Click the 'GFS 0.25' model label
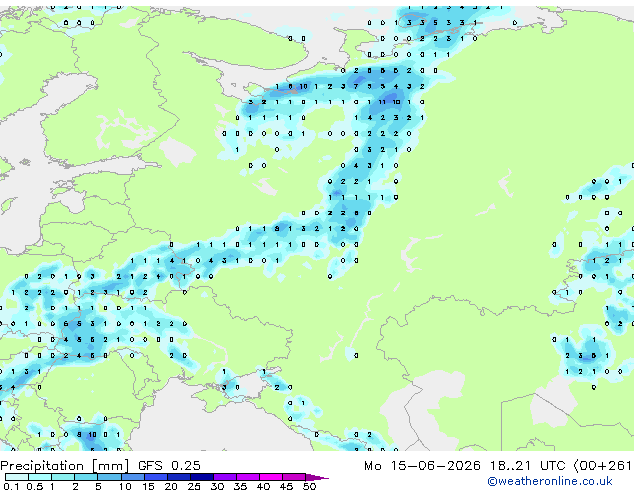The width and height of the screenshot is (634, 490). [x=169, y=465]
